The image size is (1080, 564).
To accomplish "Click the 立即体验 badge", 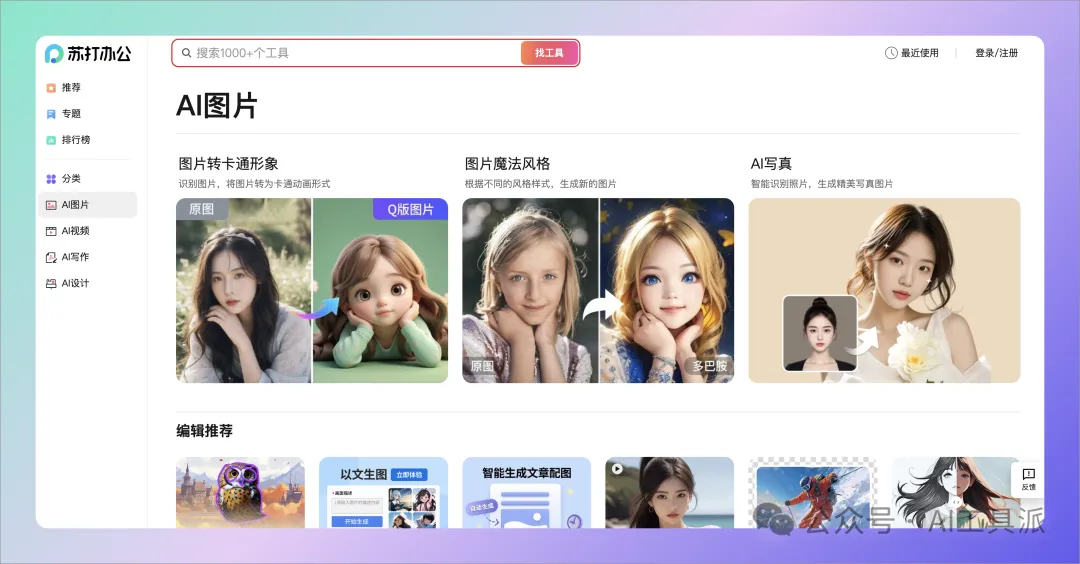I will [x=409, y=474].
